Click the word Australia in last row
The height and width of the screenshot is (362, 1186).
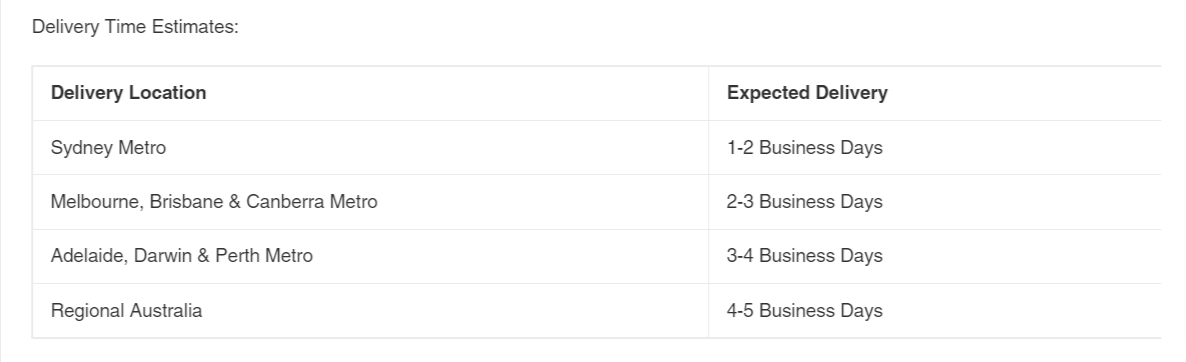166,311
